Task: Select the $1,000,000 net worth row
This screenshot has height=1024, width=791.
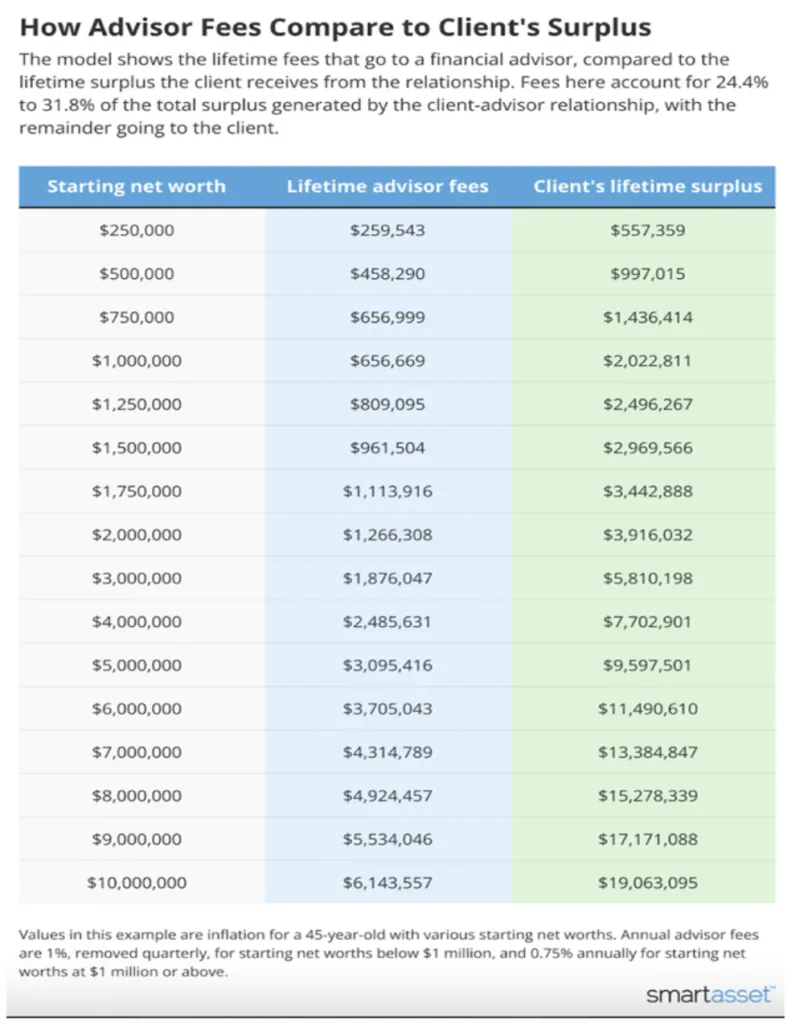Action: click(x=397, y=360)
